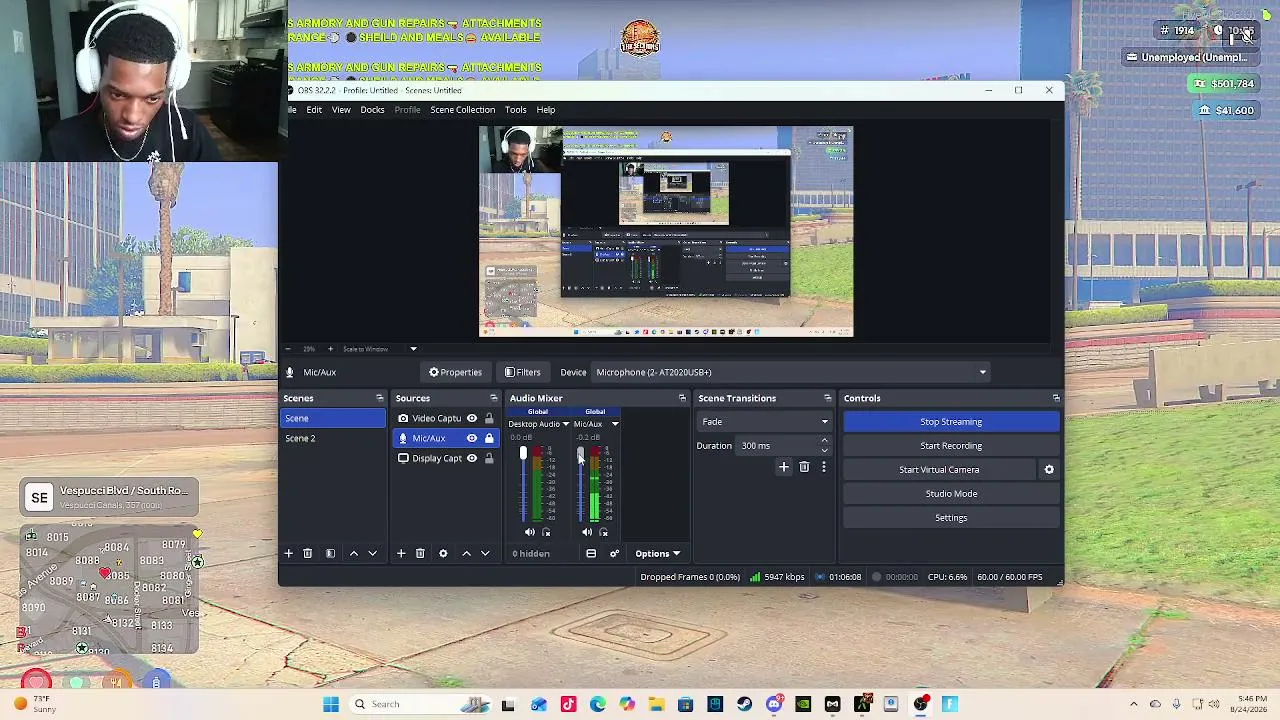Open source properties gear in Sources toolbar
This screenshot has width=1280, height=720.
443,553
